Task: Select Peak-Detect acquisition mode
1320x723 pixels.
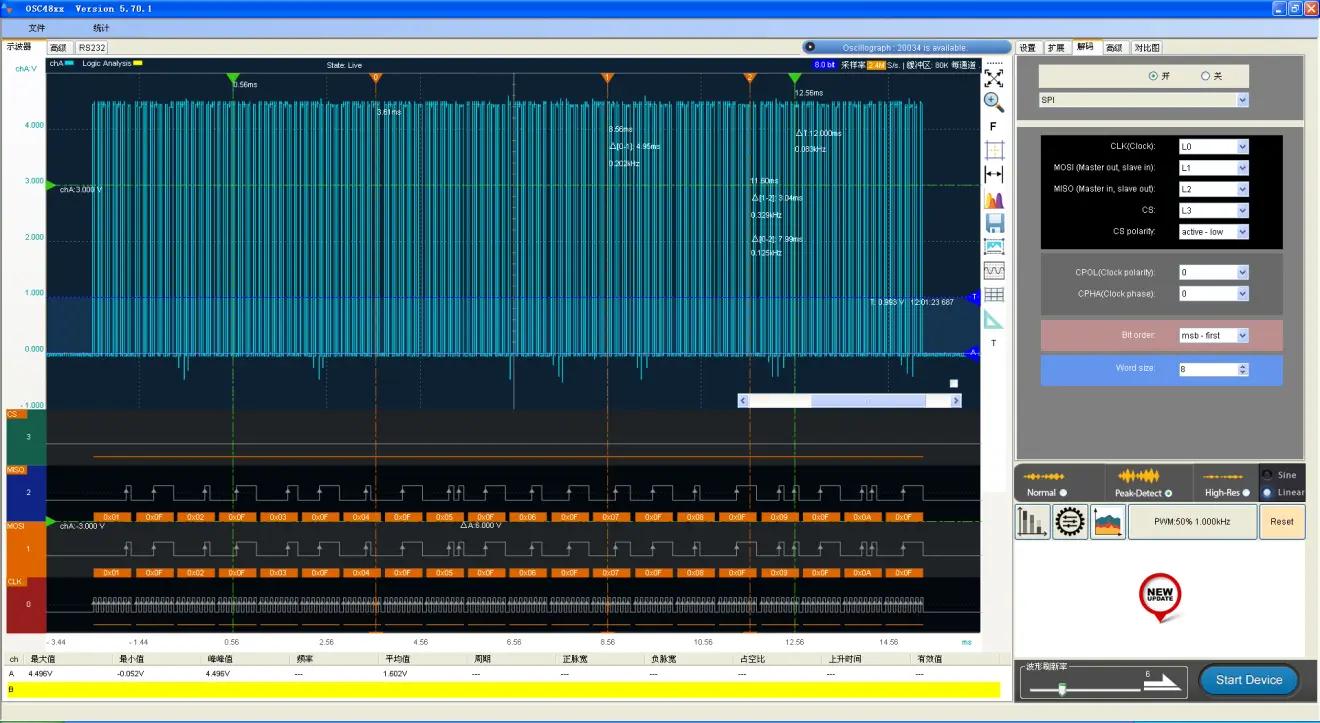Action: tap(1169, 492)
